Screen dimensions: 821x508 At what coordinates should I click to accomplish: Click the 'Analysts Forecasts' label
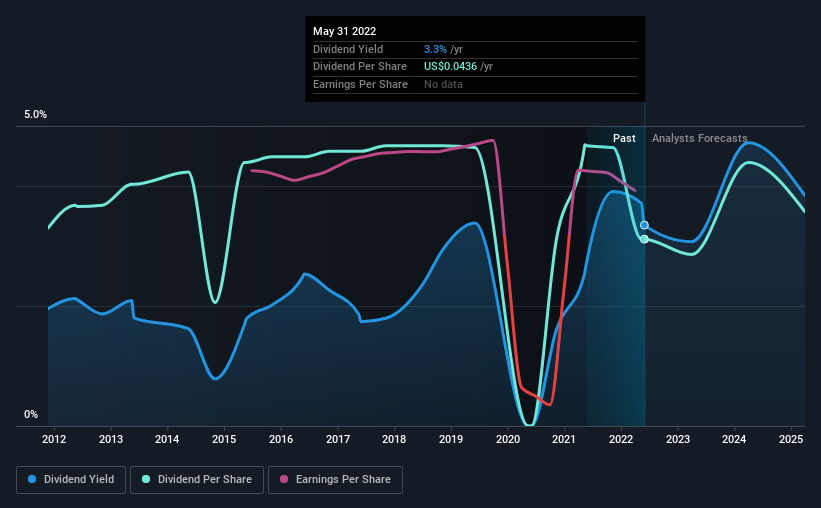[700, 138]
